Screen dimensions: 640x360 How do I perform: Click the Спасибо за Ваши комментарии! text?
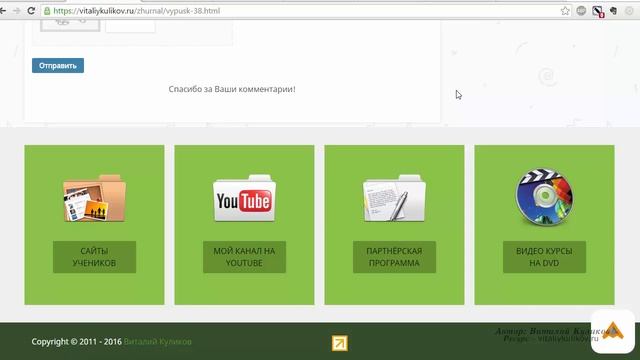(232, 89)
